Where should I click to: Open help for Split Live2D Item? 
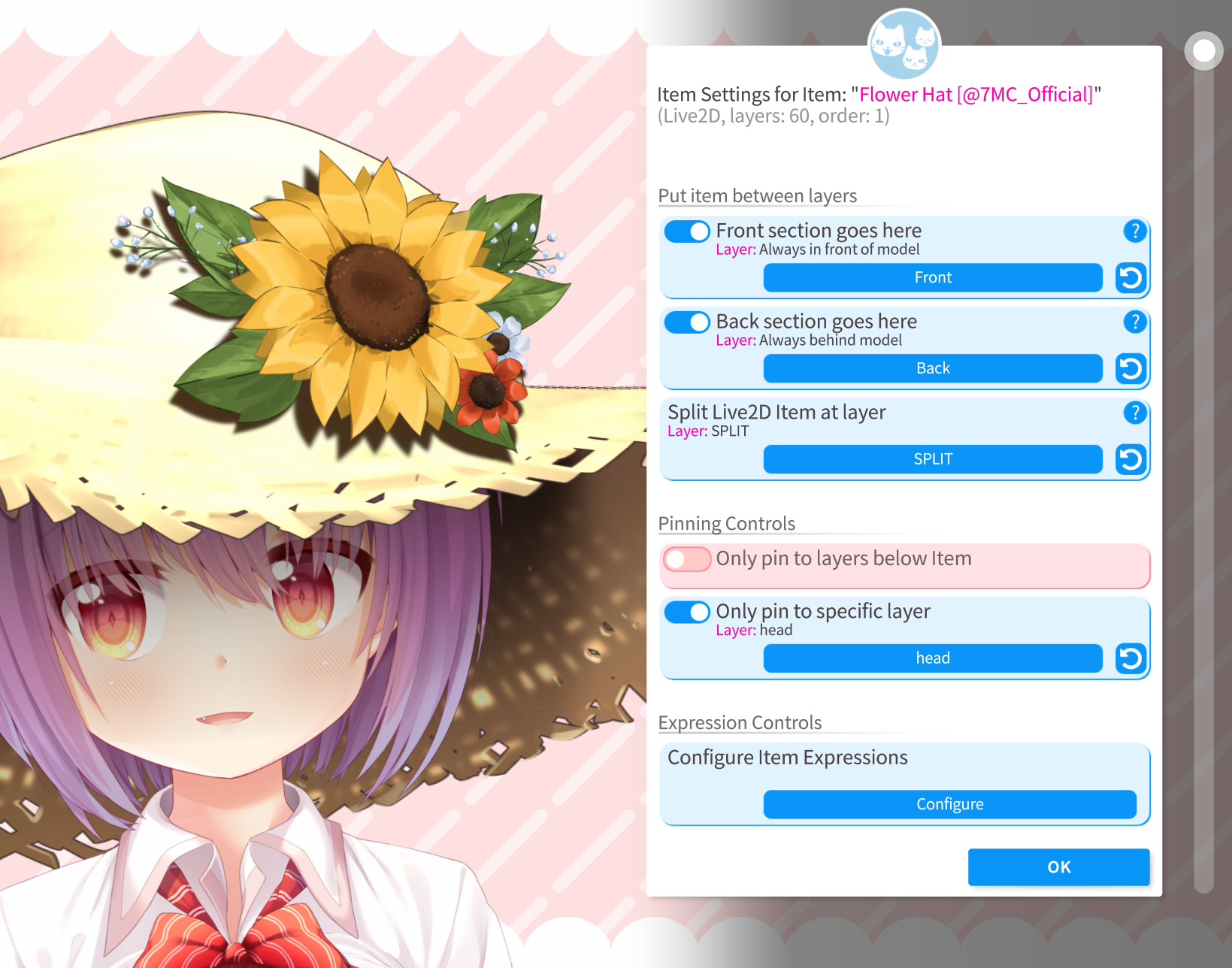[x=1135, y=413]
